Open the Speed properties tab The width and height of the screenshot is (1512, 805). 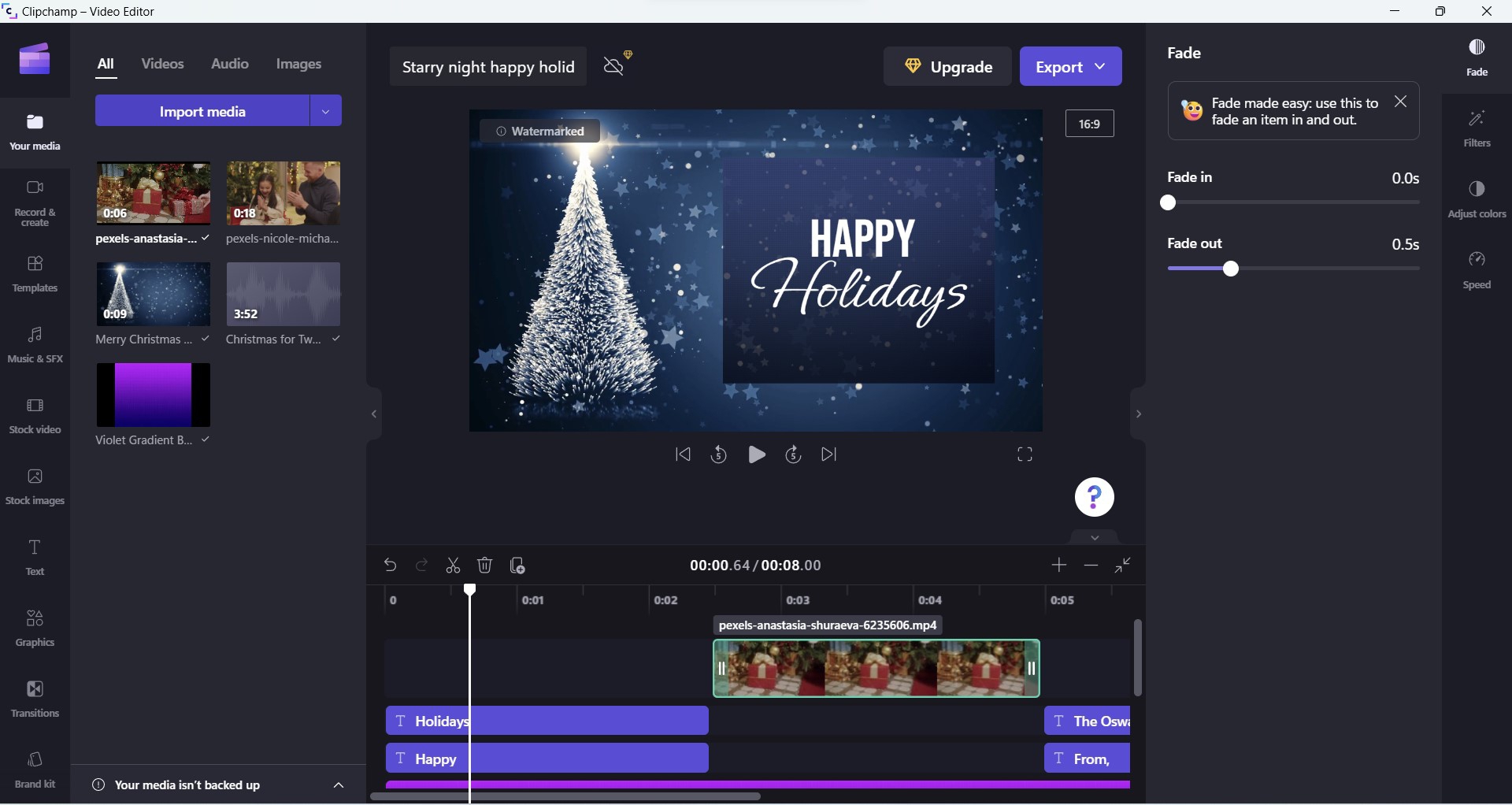pos(1477,270)
